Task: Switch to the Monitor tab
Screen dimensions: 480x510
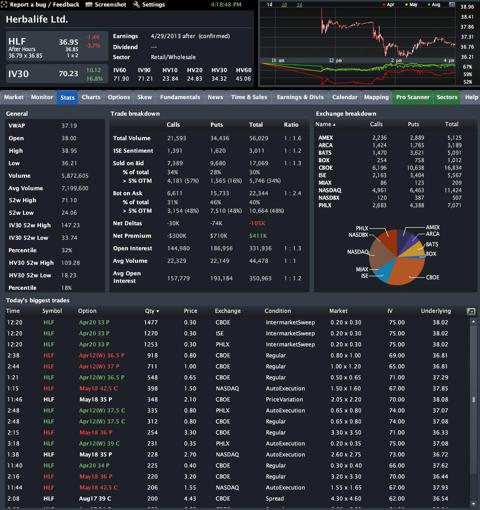Action: 42,97
